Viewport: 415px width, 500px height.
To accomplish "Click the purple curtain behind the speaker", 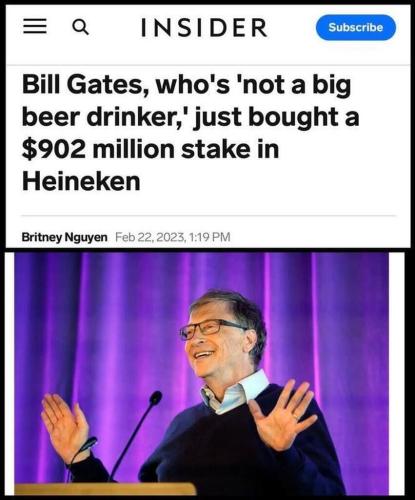I will [x=100, y=317].
